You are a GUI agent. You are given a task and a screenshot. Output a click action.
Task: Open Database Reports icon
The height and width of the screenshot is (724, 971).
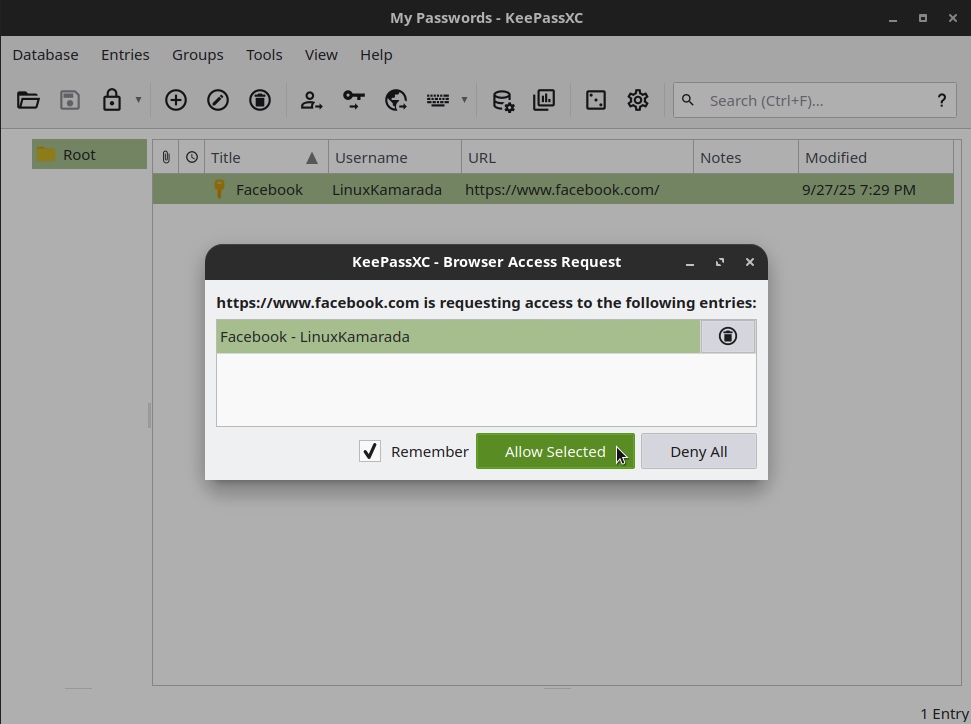click(544, 100)
